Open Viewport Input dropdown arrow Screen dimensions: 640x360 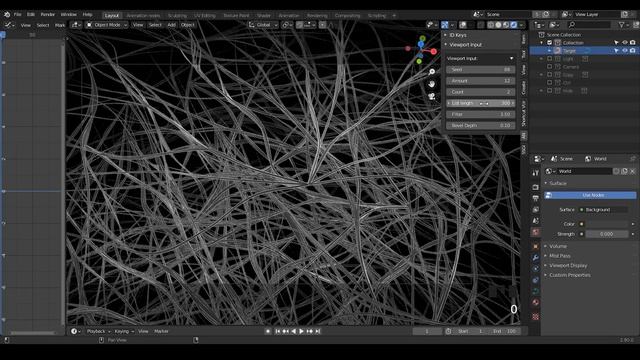click(511, 58)
